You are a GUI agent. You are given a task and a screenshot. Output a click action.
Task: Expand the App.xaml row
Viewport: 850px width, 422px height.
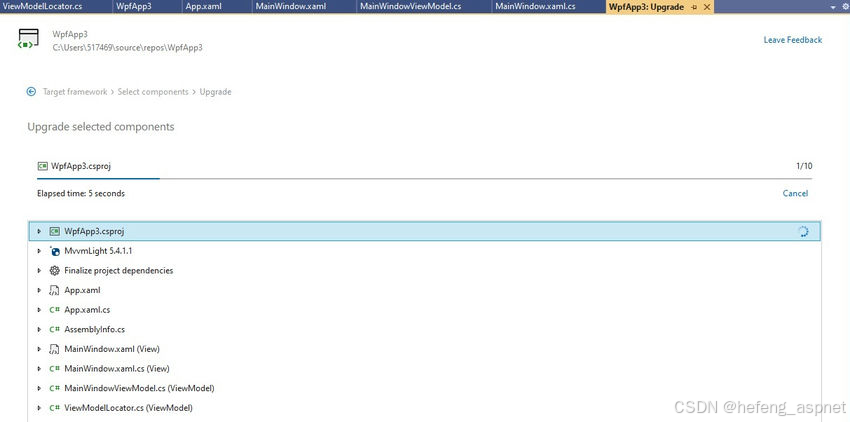point(39,290)
